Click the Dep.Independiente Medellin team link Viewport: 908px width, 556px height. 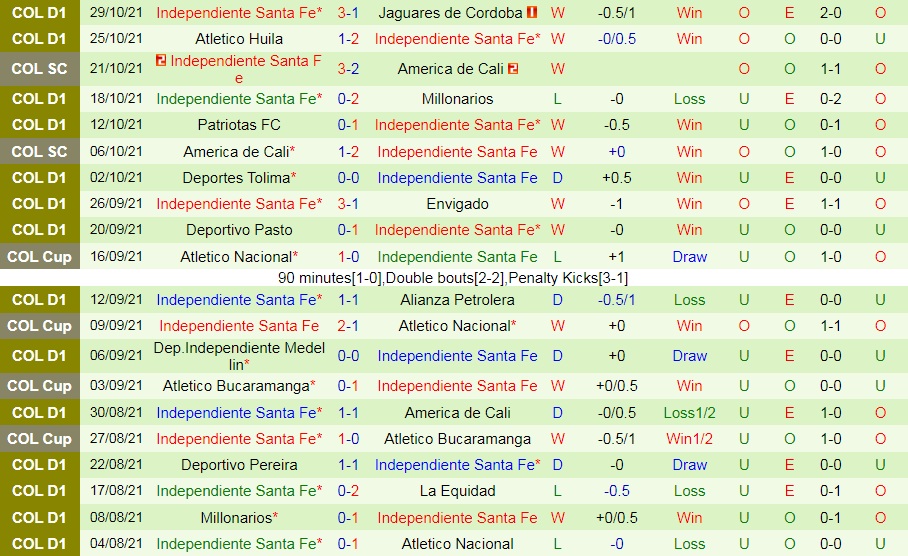(239, 356)
